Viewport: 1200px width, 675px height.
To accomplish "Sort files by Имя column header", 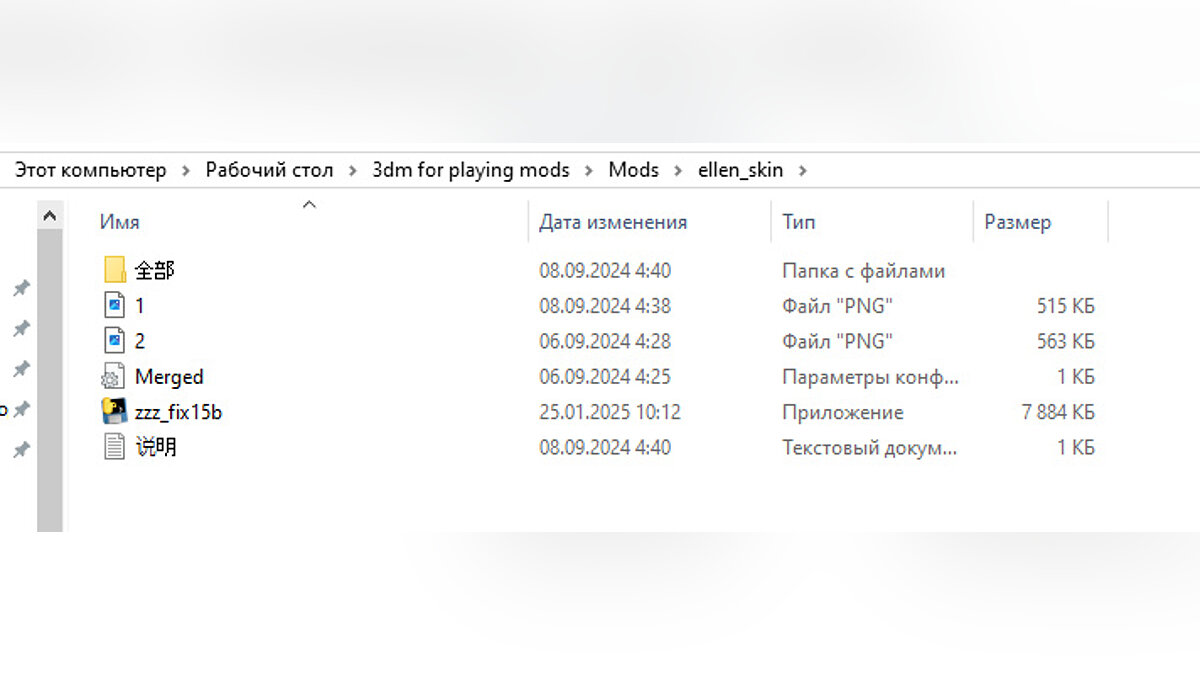I will click(x=119, y=222).
